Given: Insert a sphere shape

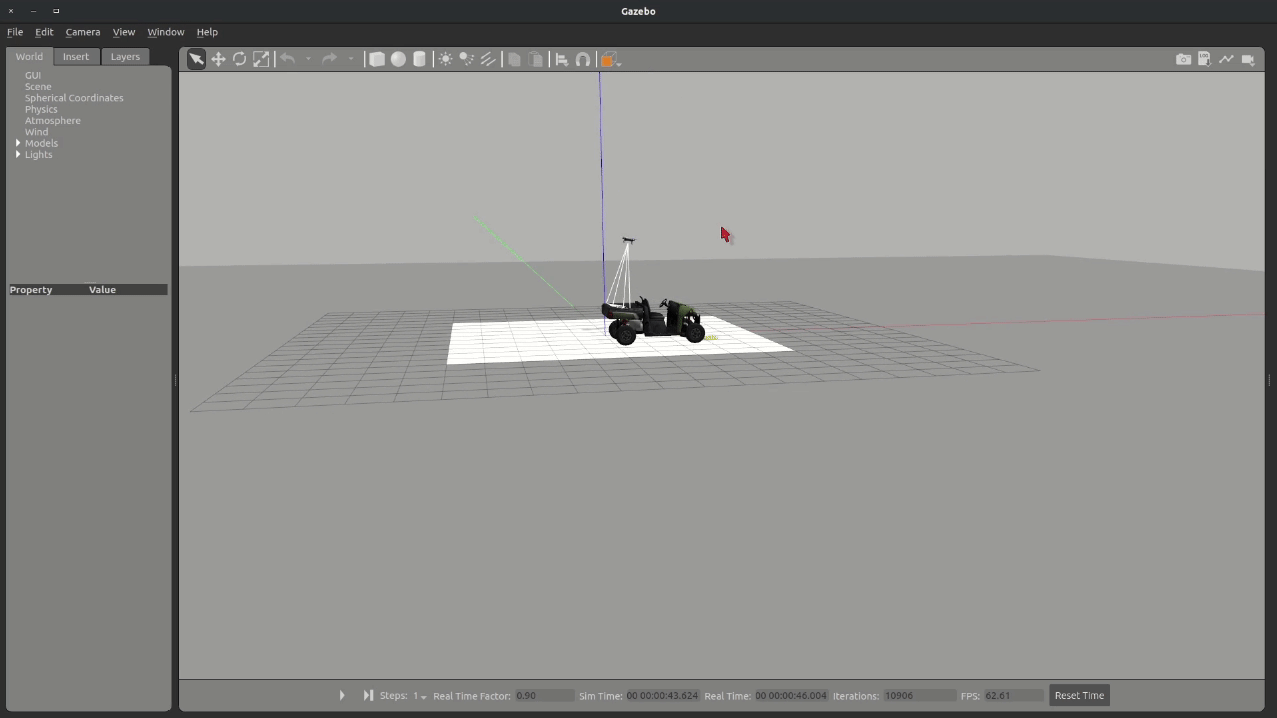Looking at the screenshot, I should point(398,59).
